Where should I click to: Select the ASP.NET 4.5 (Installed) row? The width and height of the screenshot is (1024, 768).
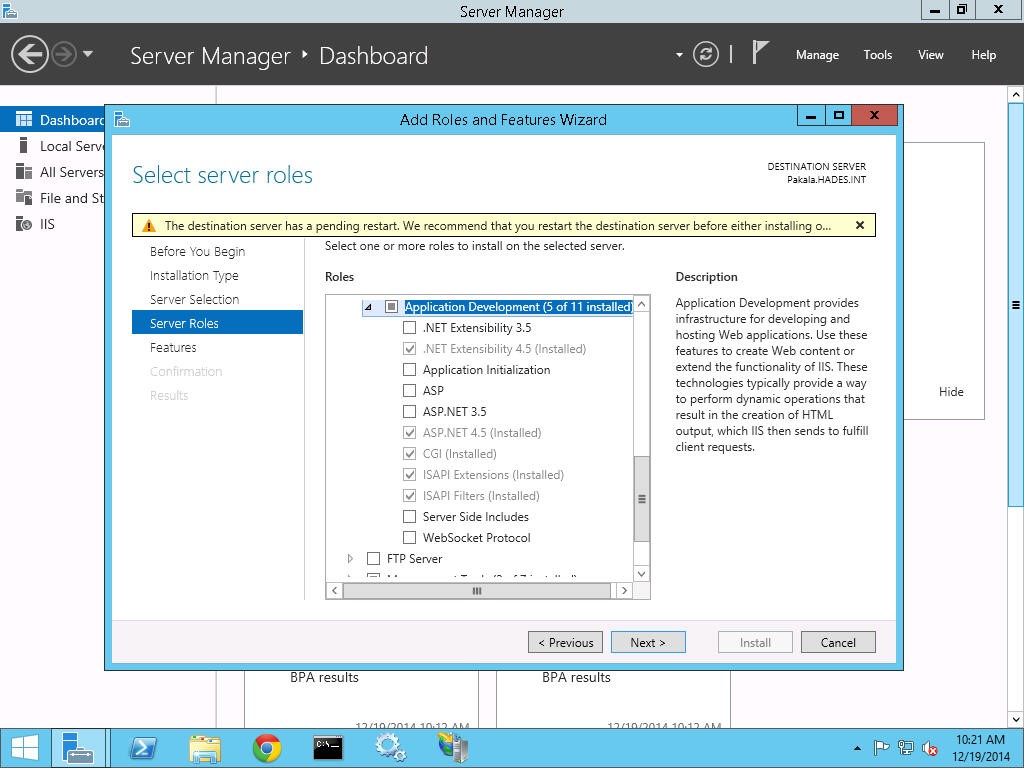click(482, 432)
